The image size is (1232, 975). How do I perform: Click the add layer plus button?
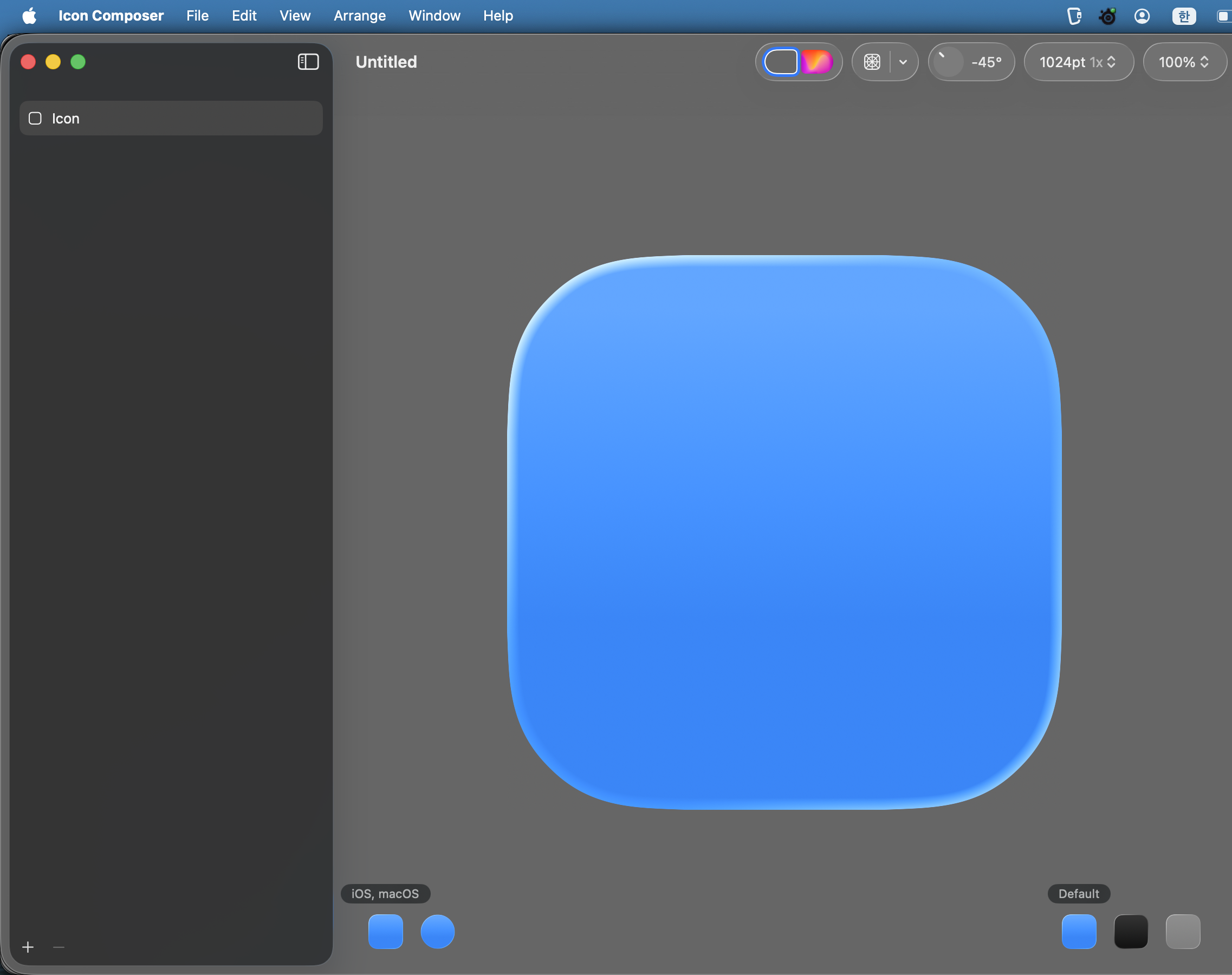click(x=28, y=947)
